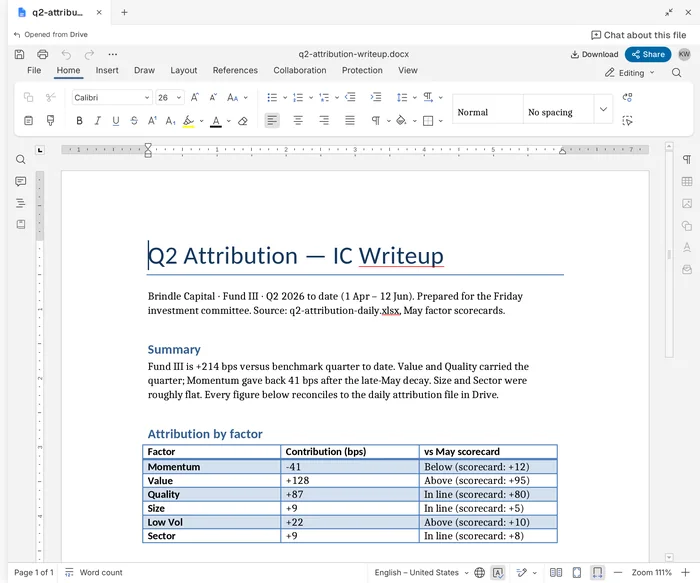Open the Comments panel in the left sidebar

tap(21, 181)
